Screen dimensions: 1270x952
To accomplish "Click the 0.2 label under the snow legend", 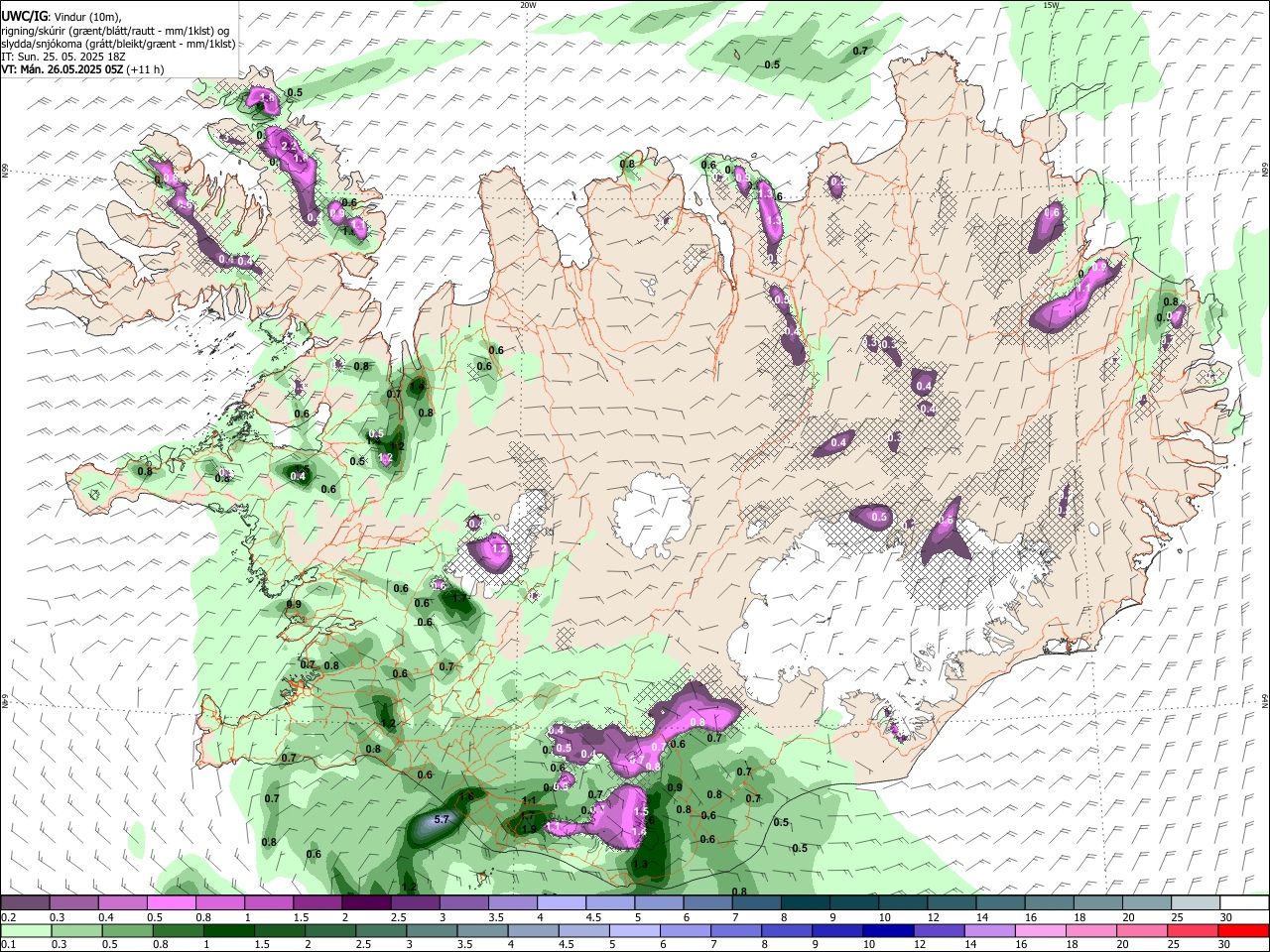I will click(x=8, y=917).
